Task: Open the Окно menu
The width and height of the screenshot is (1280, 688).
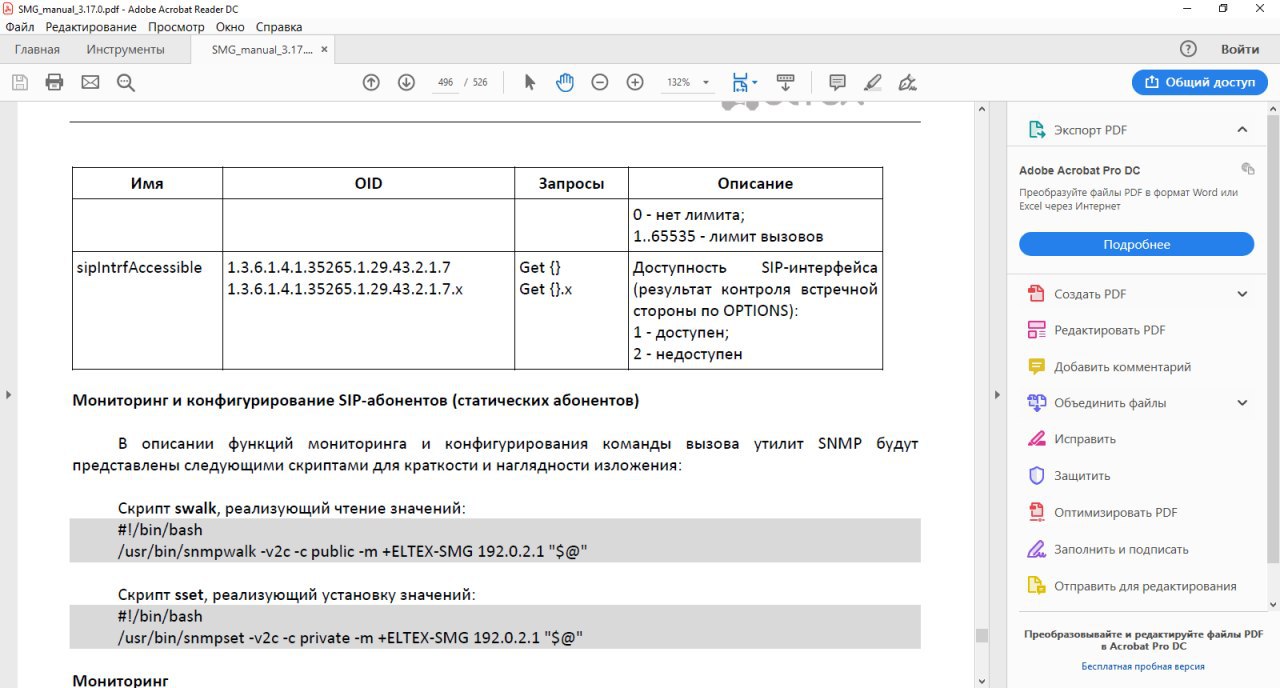Action: [230, 27]
